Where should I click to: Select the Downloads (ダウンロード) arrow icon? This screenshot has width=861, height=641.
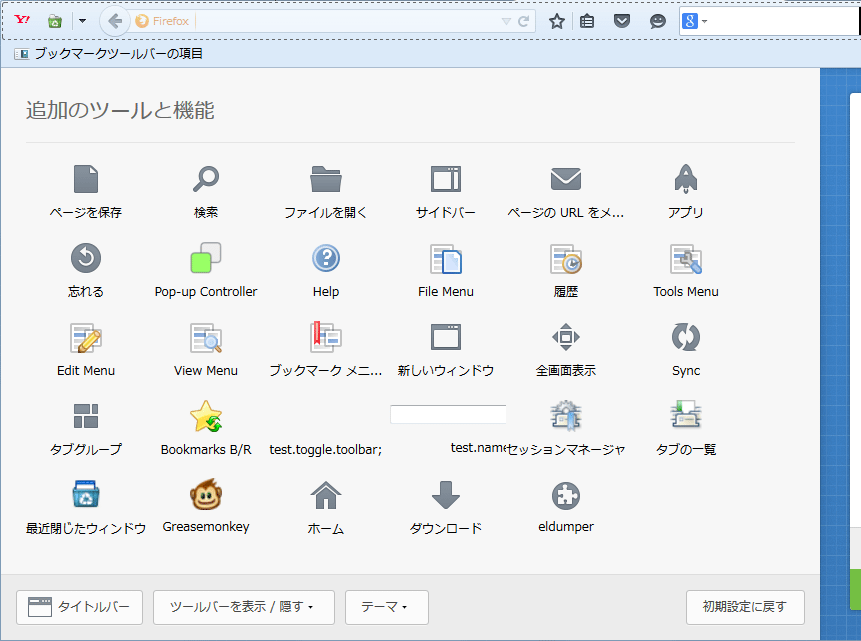[445, 495]
